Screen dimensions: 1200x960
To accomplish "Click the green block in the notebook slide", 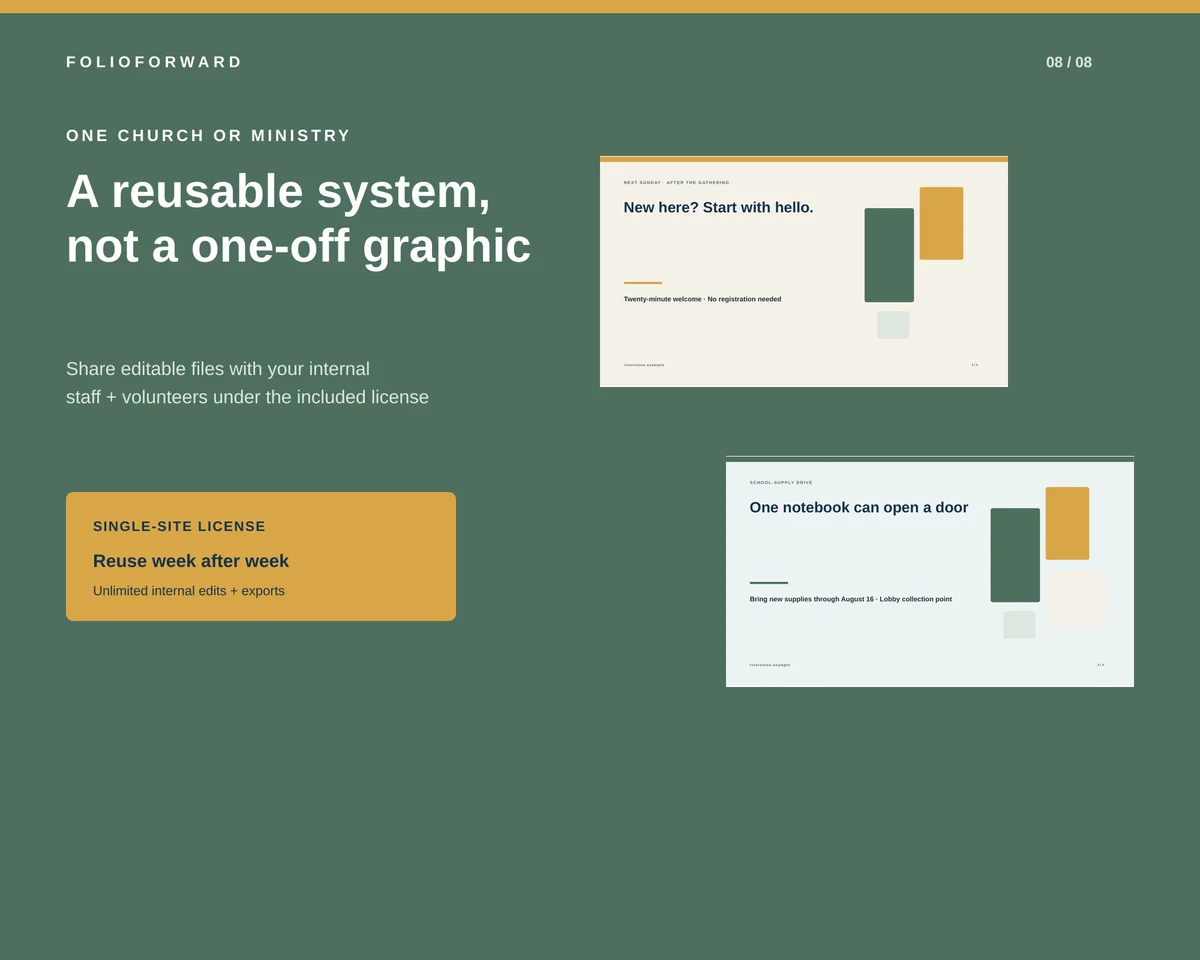I will (1015, 555).
